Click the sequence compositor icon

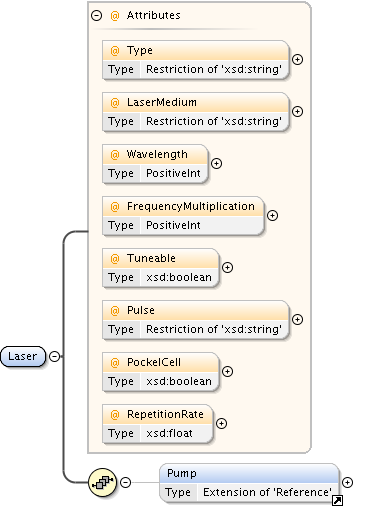coord(103,482)
